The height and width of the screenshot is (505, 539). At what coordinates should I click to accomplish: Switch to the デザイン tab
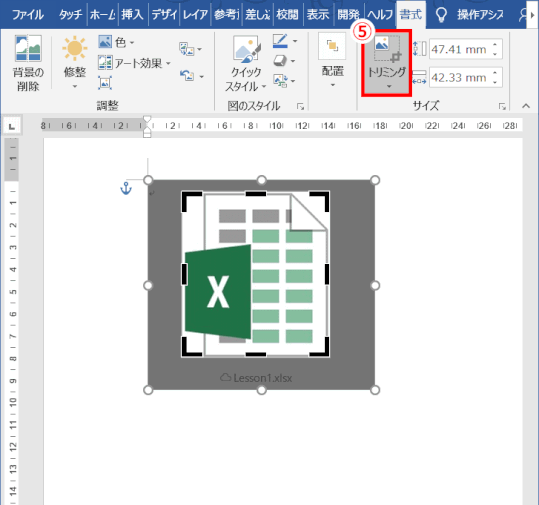[x=164, y=15]
